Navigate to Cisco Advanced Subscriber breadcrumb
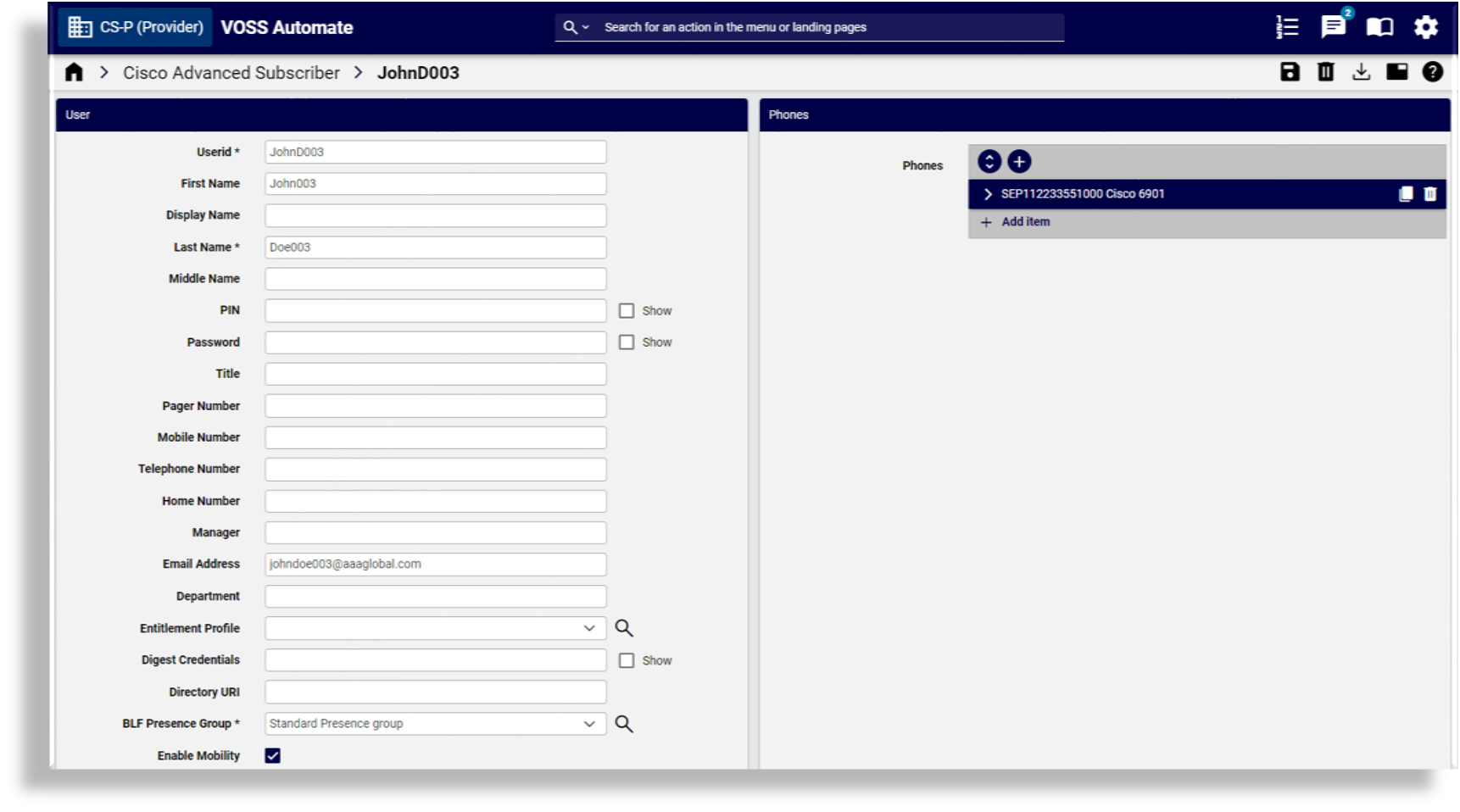Viewport: 1460px width, 812px height. click(x=231, y=72)
